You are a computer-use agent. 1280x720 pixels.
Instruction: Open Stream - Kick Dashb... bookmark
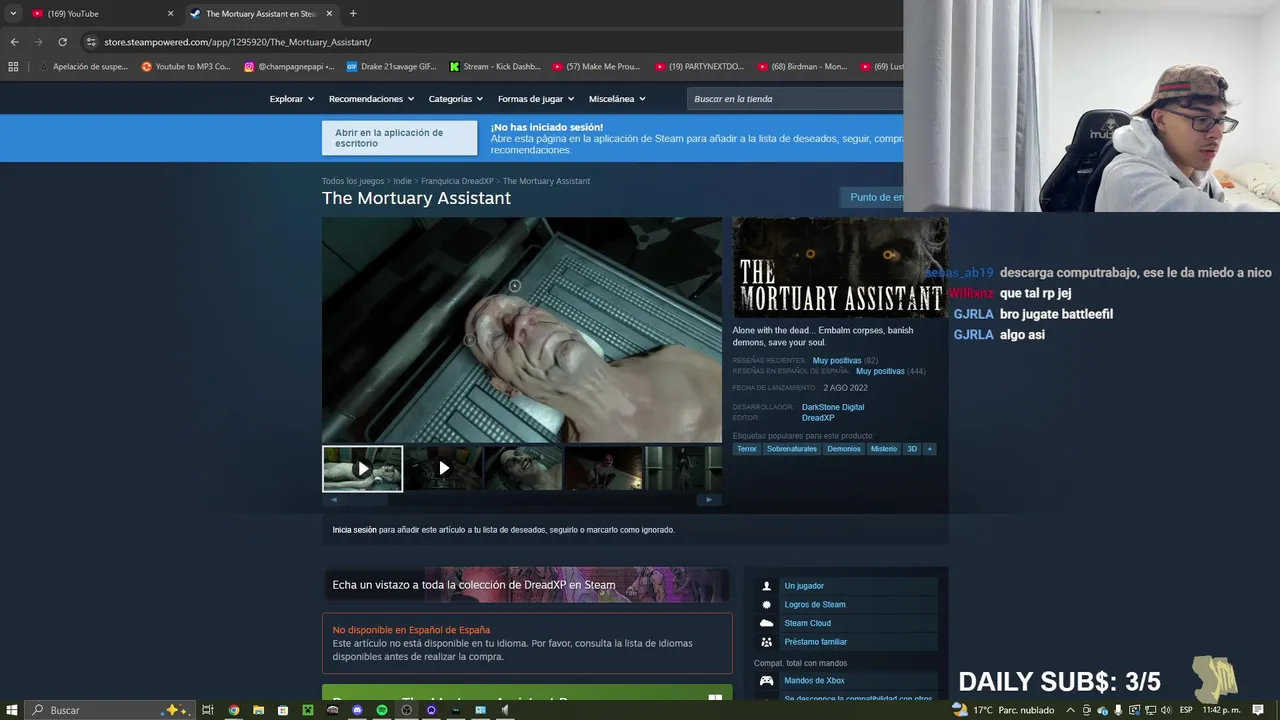tap(495, 67)
